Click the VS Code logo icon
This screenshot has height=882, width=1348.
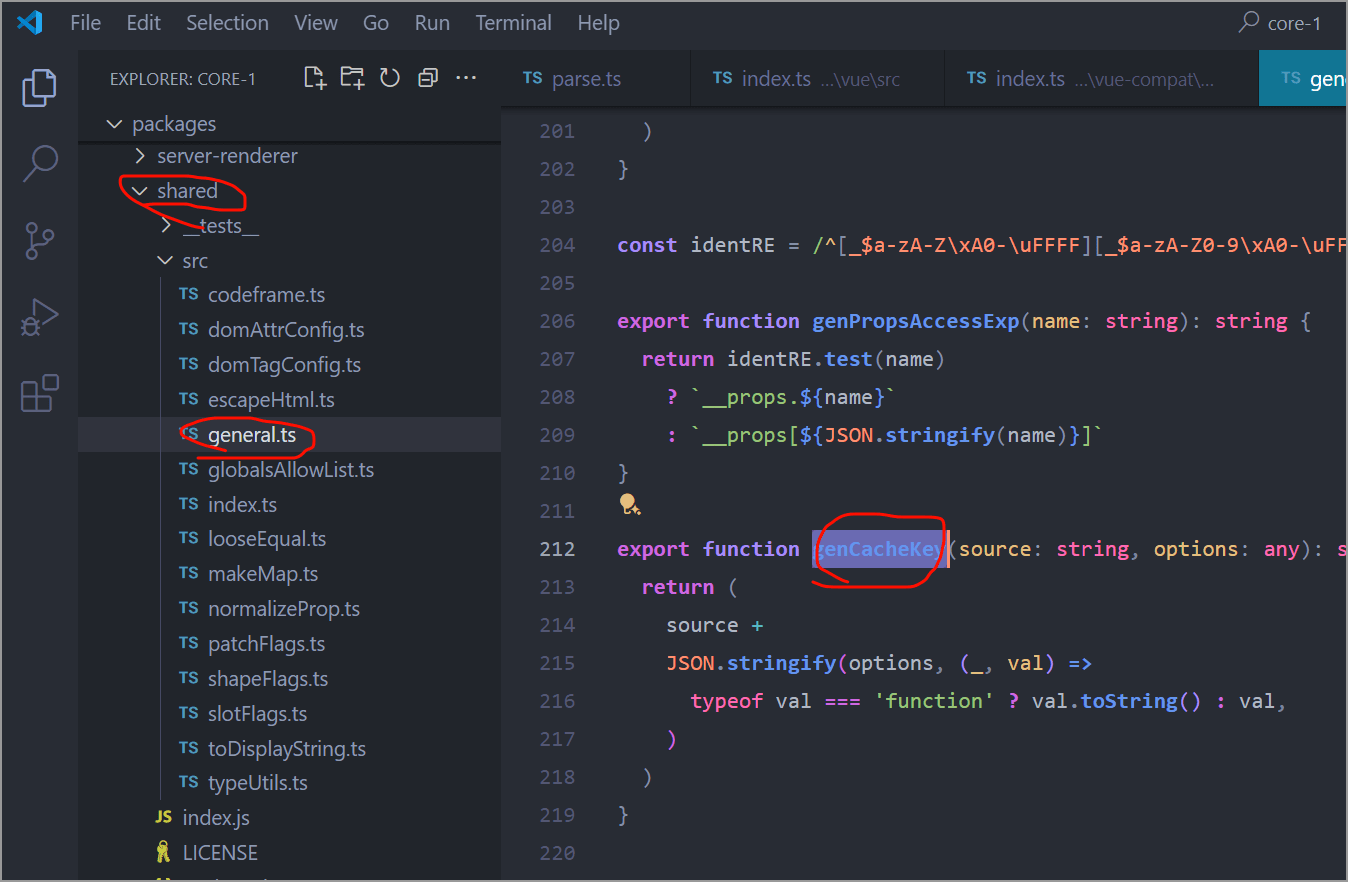pos(30,22)
